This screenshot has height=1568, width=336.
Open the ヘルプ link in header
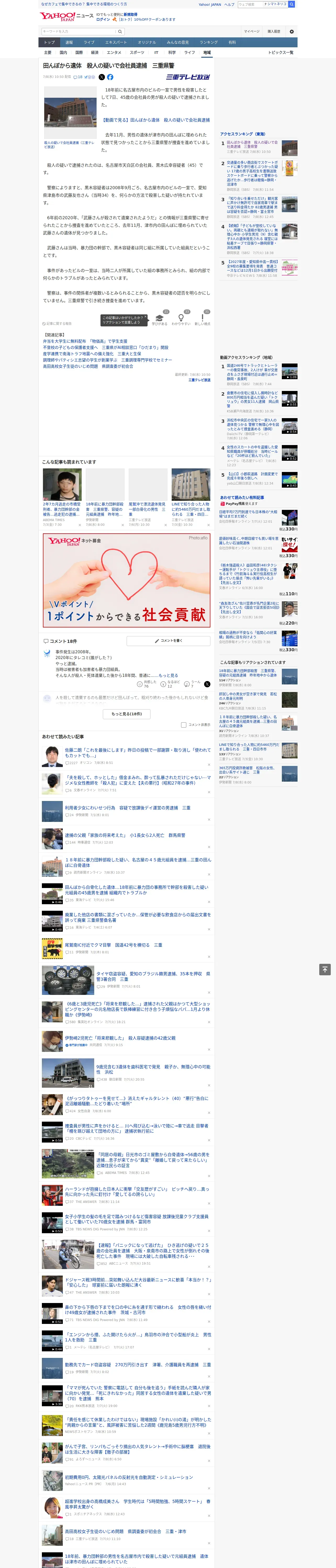(x=229, y=4)
